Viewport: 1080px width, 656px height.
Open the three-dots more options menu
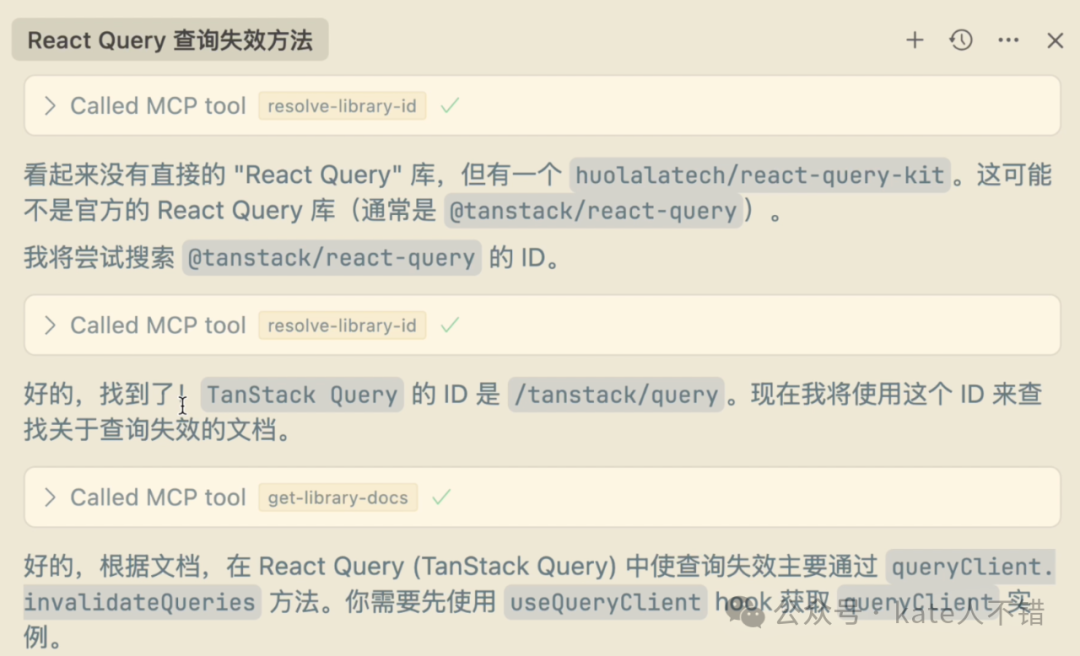[x=1008, y=40]
